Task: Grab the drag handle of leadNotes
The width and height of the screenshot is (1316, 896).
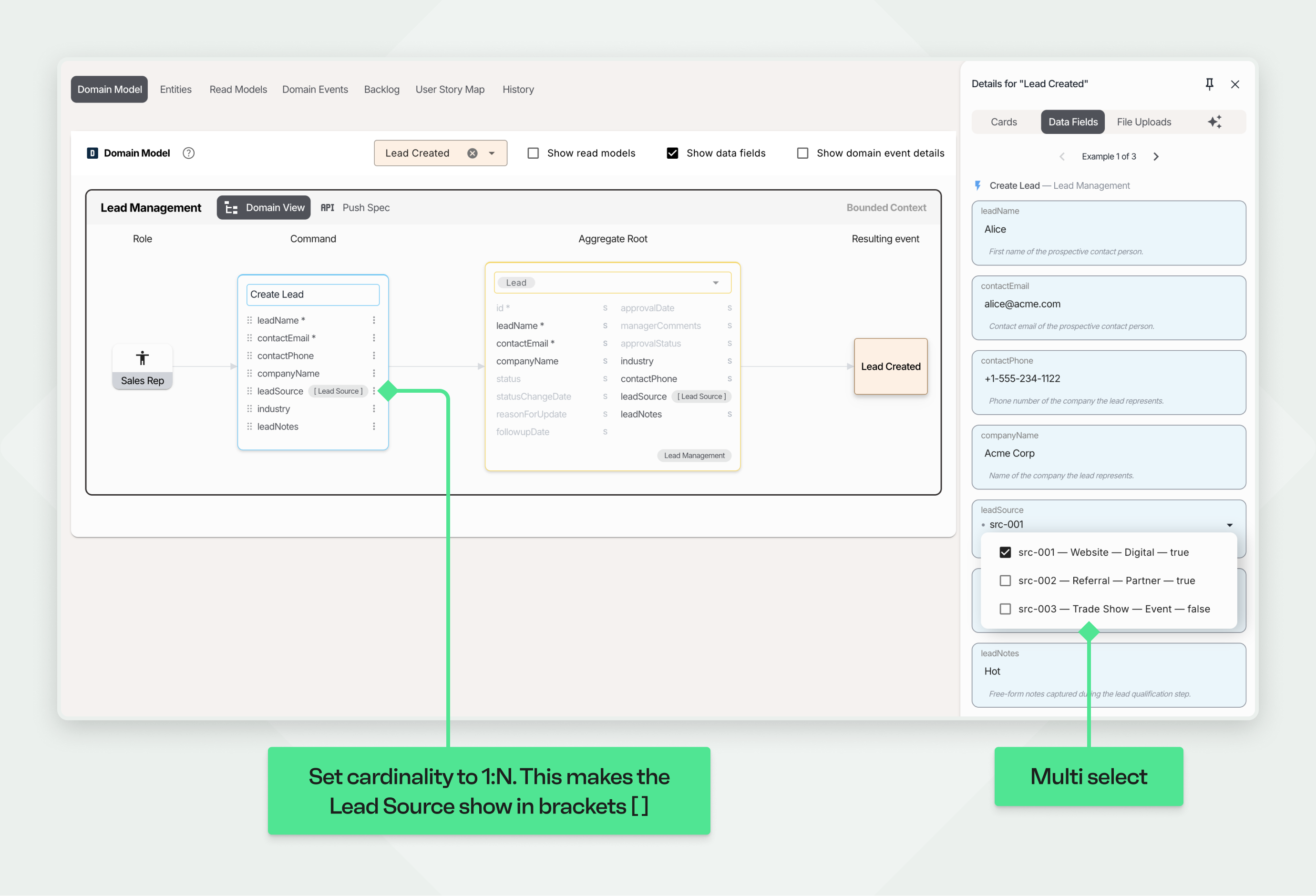Action: (x=249, y=426)
